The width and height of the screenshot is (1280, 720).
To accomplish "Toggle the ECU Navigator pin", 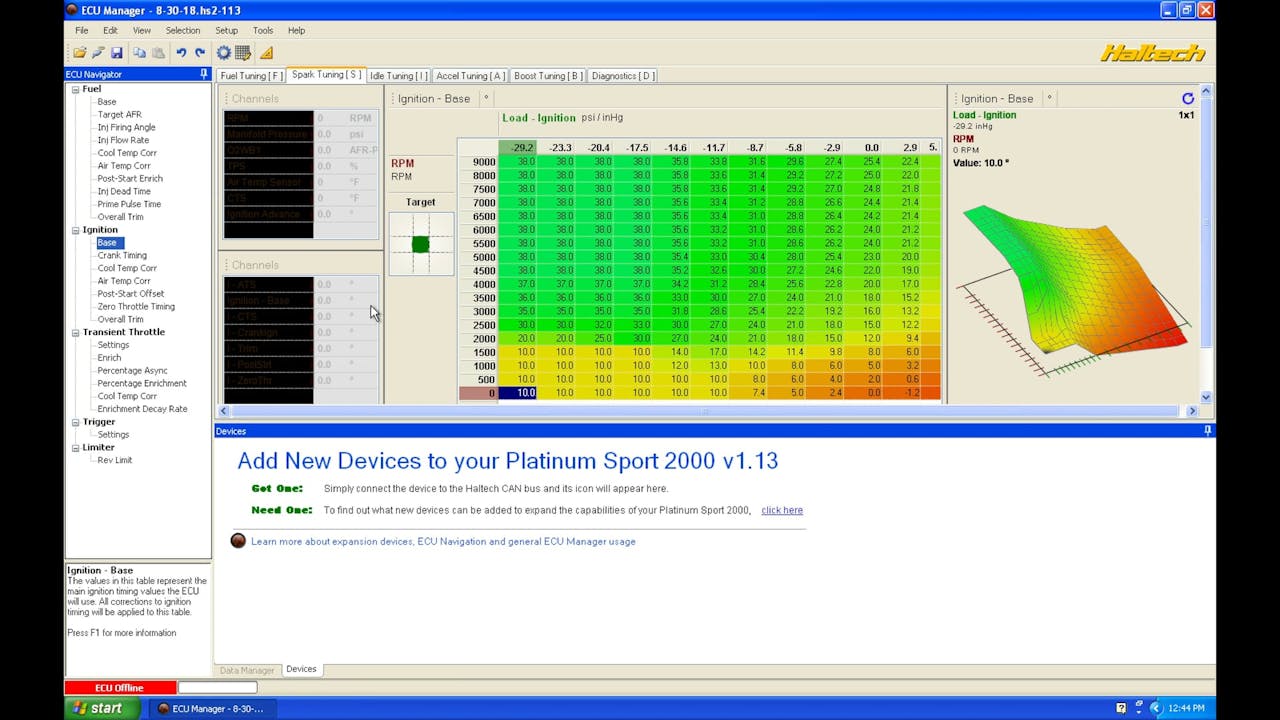I will (x=204, y=74).
